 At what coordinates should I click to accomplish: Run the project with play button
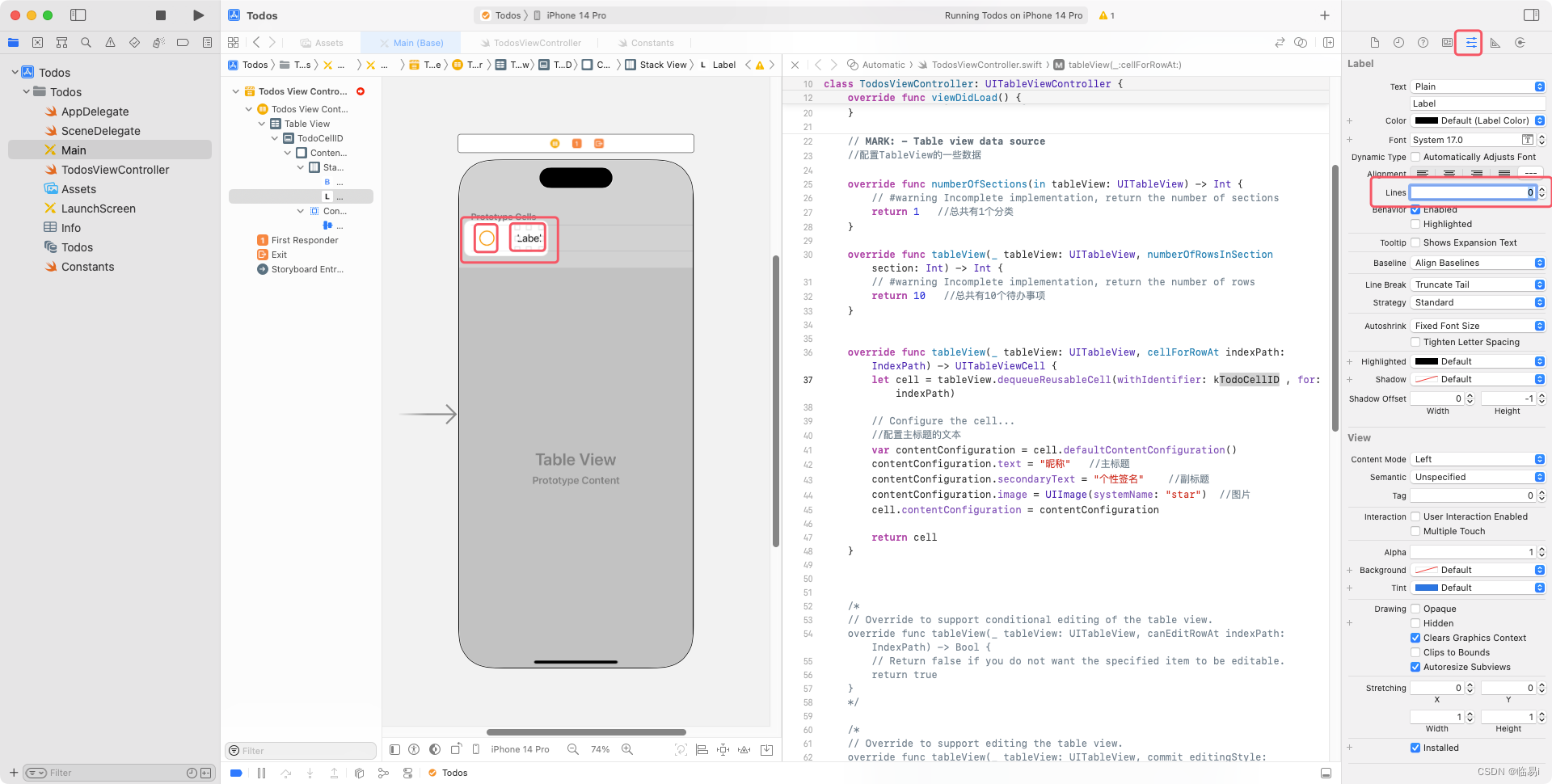198,15
